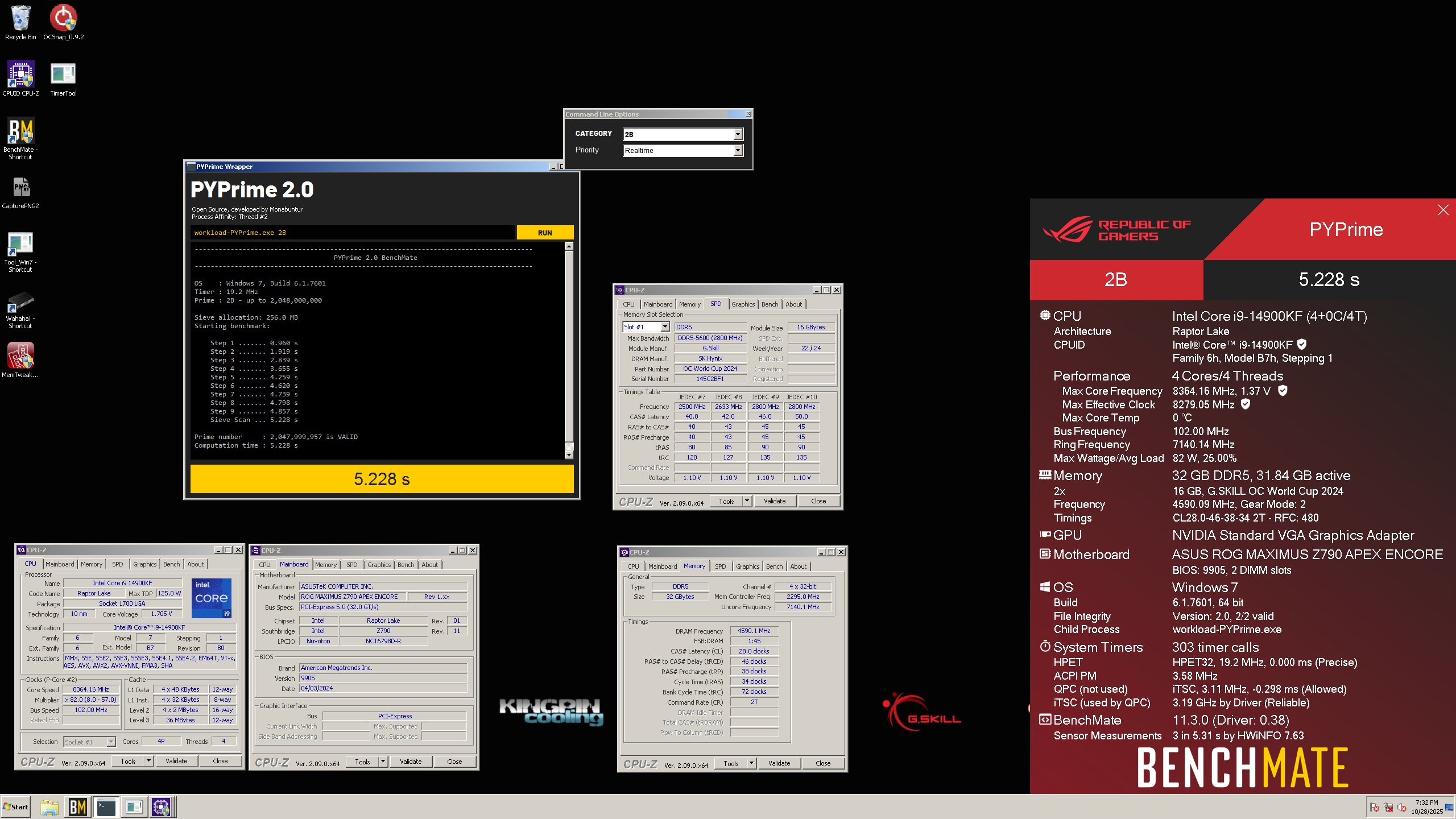The image size is (1456, 819).
Task: Open the Recycle Bin desktop icon
Action: coord(20,23)
